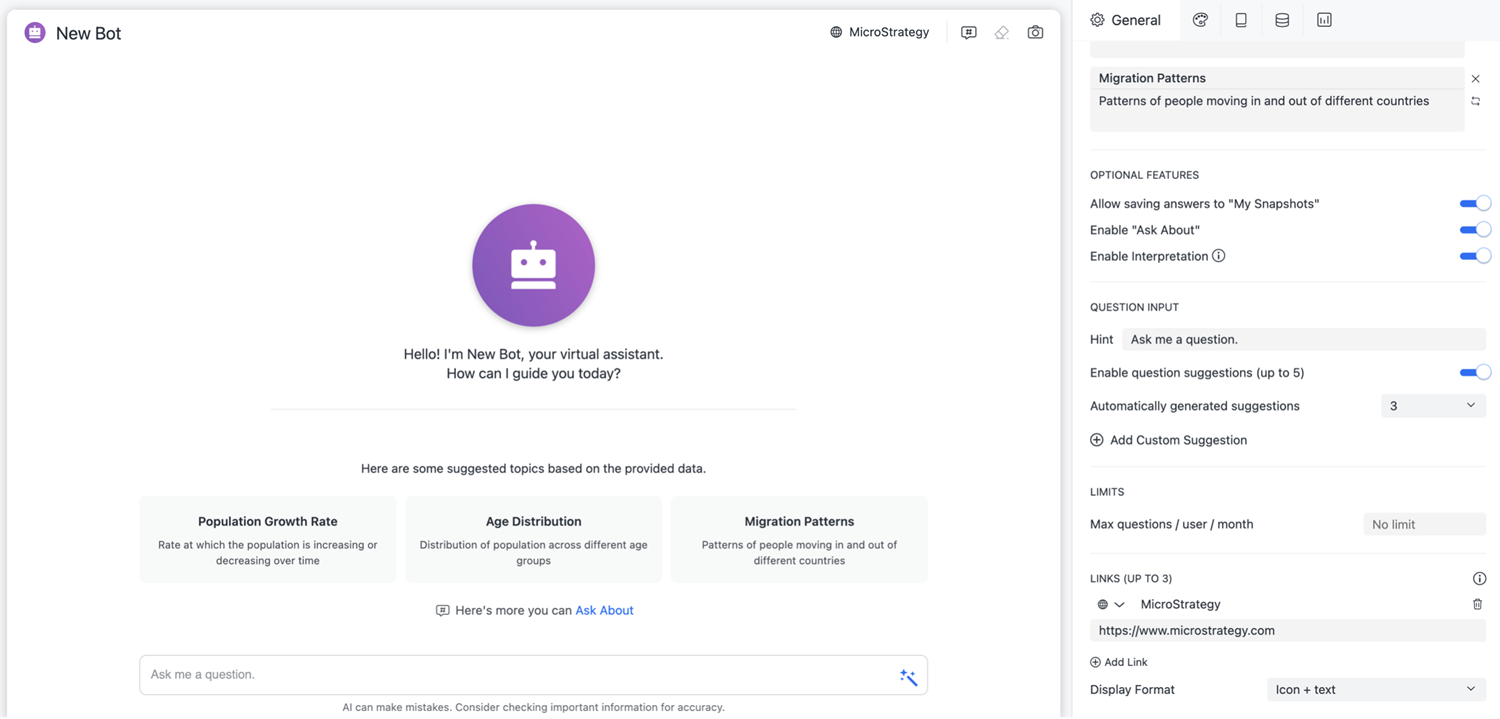
Task: Refresh the Migration Patterns topic
Action: (1475, 101)
